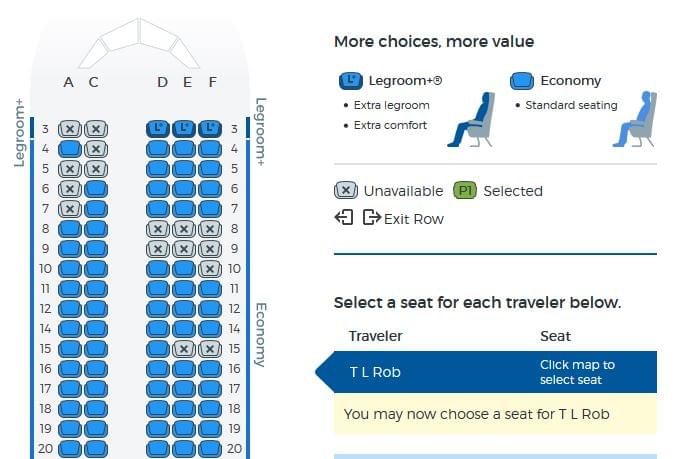
Task: Click the Legroom+ legend seat icon
Action: tap(351, 81)
